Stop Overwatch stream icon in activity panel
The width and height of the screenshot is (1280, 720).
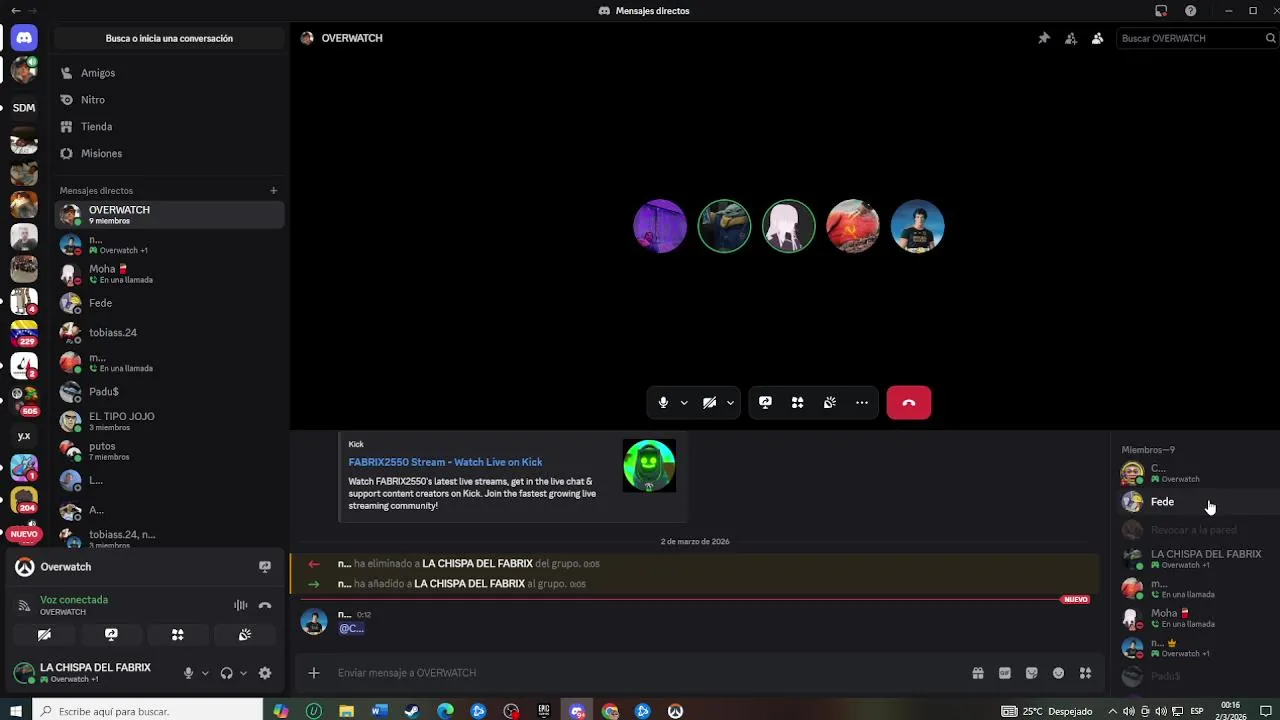click(x=265, y=567)
